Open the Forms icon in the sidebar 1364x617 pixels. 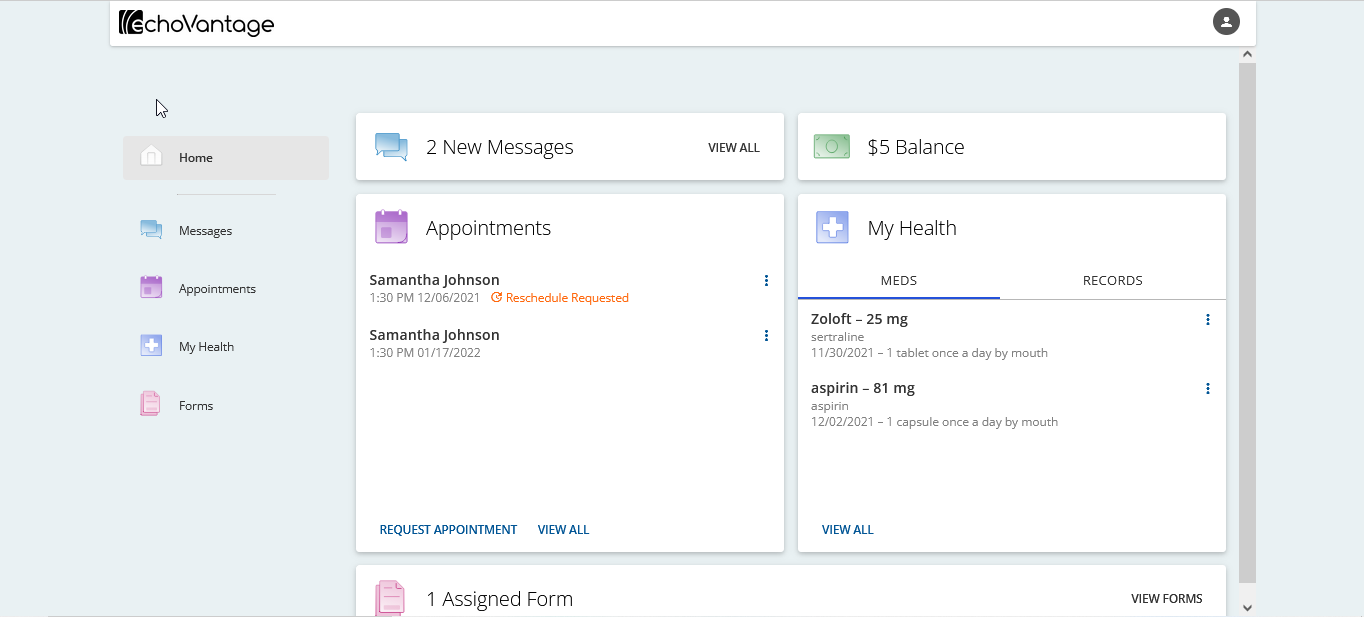tap(150, 403)
